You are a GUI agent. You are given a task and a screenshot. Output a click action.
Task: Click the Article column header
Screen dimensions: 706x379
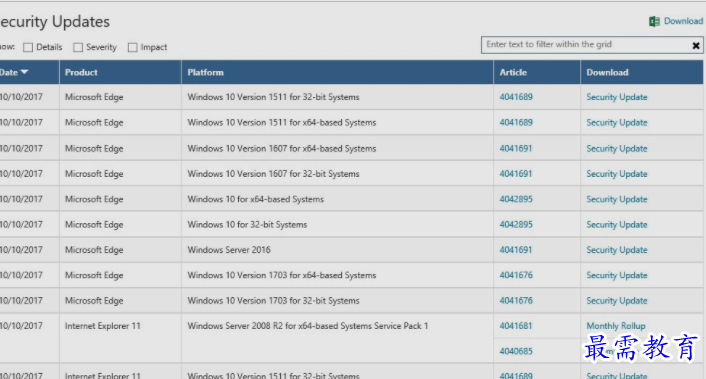pyautogui.click(x=513, y=72)
